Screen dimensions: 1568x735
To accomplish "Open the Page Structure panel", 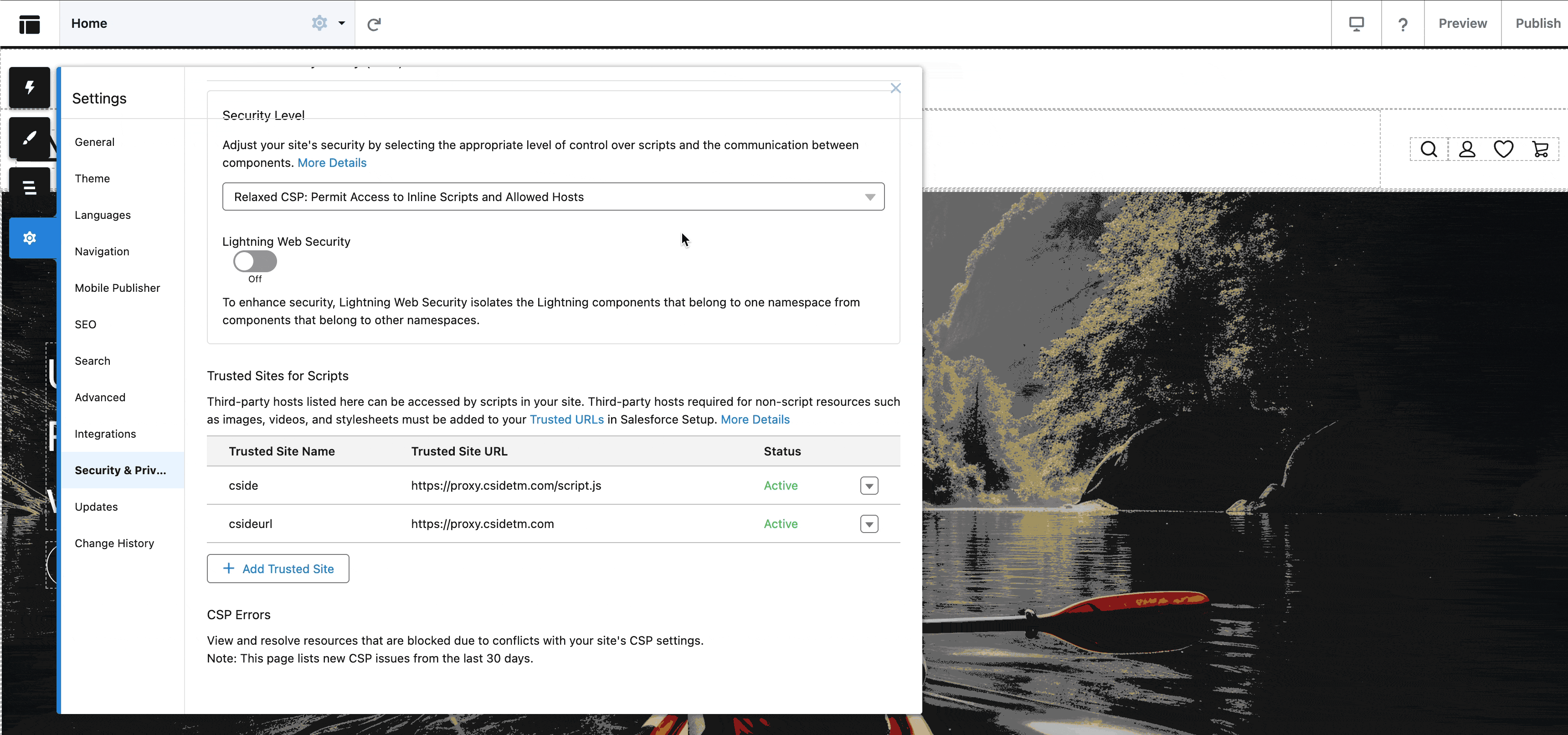I will 29,188.
